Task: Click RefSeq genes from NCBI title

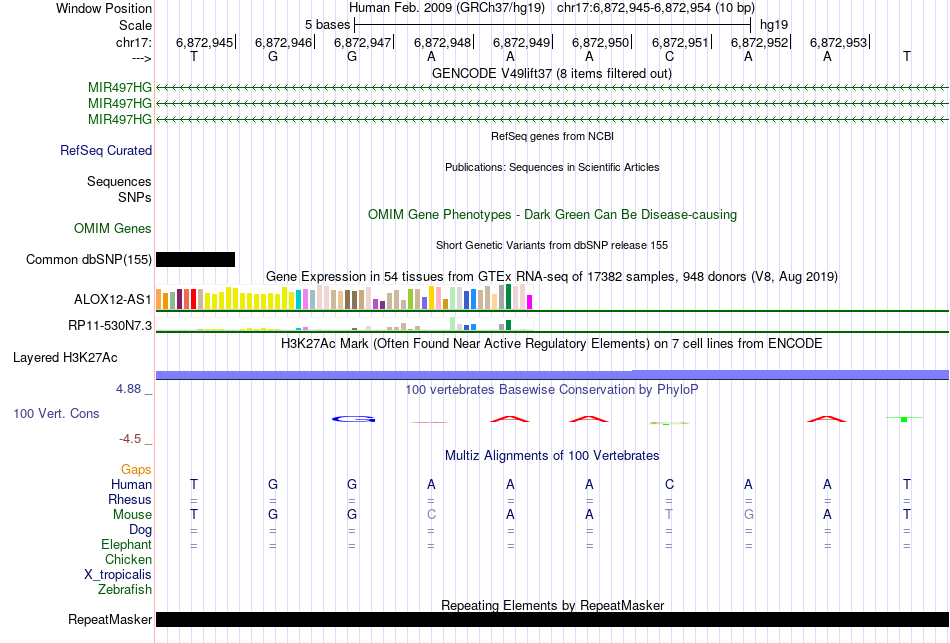Action: pyautogui.click(x=552, y=136)
